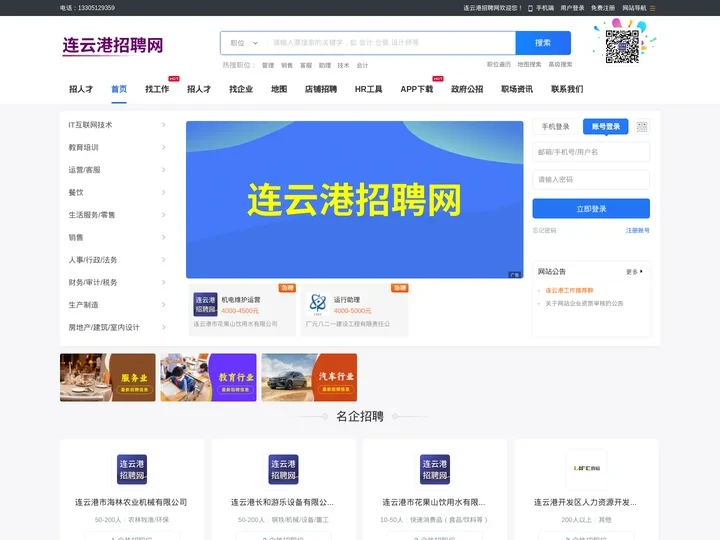Image resolution: width=720 pixels, height=540 pixels.
Task: Click the 忘记密码 link
Action: click(x=545, y=231)
